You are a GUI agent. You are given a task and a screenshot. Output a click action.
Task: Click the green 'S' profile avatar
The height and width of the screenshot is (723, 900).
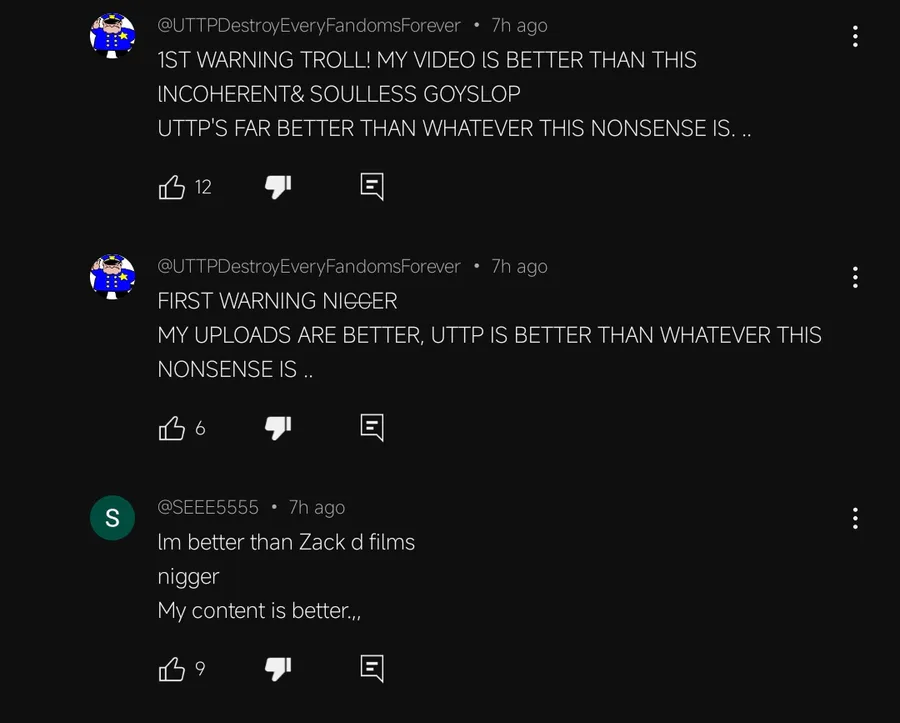[x=112, y=518]
